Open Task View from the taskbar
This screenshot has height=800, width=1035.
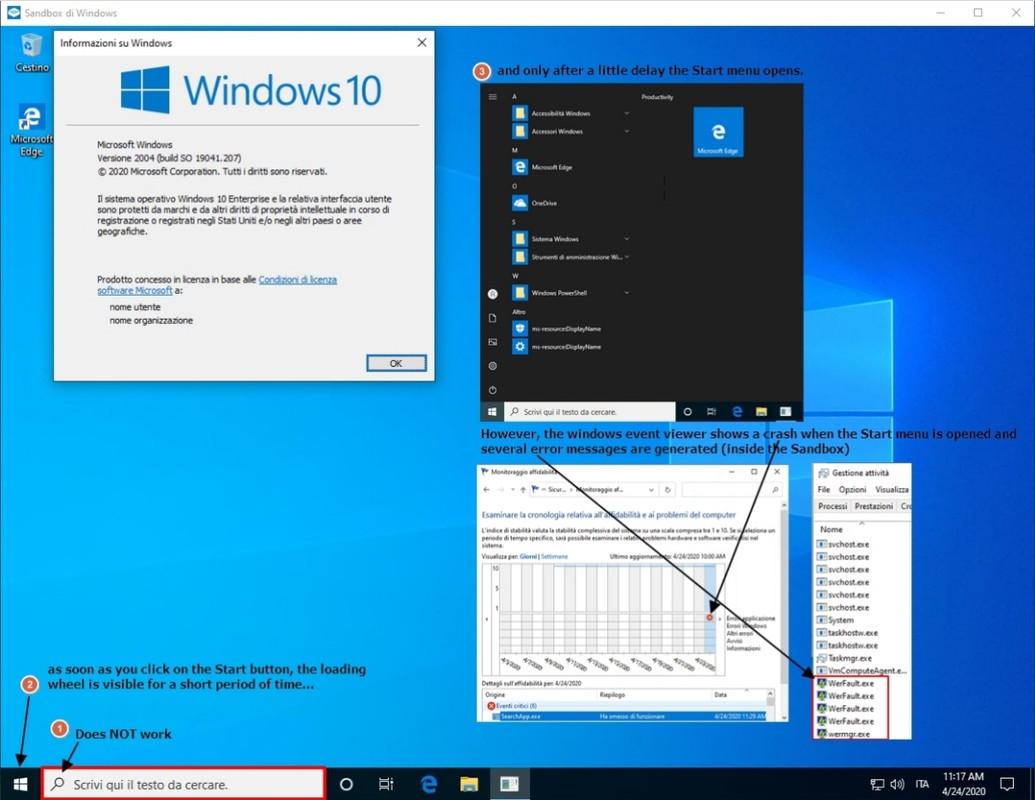point(386,784)
